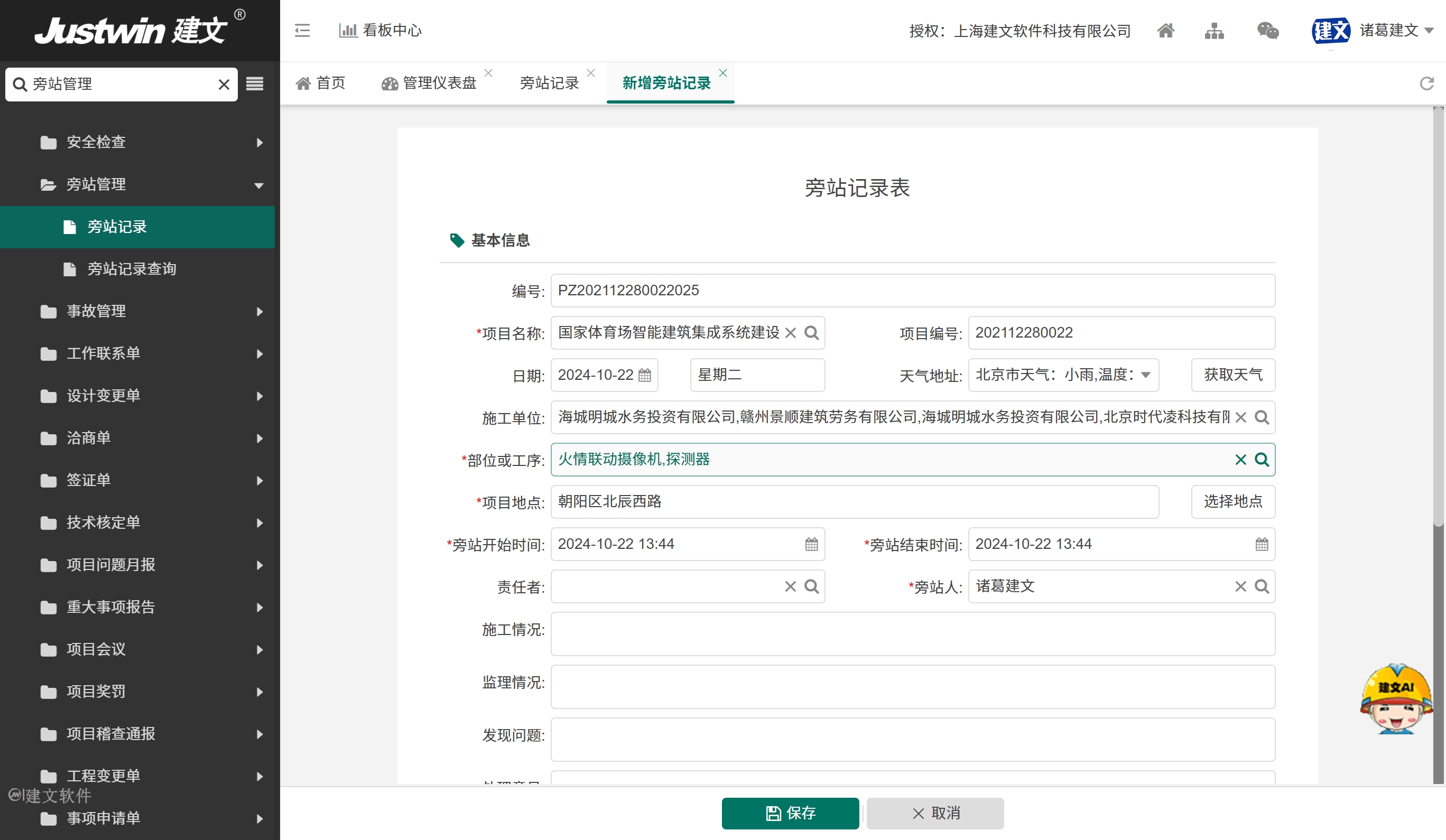Toggle the menu list view icon
This screenshot has width=1446, height=840.
coord(255,85)
